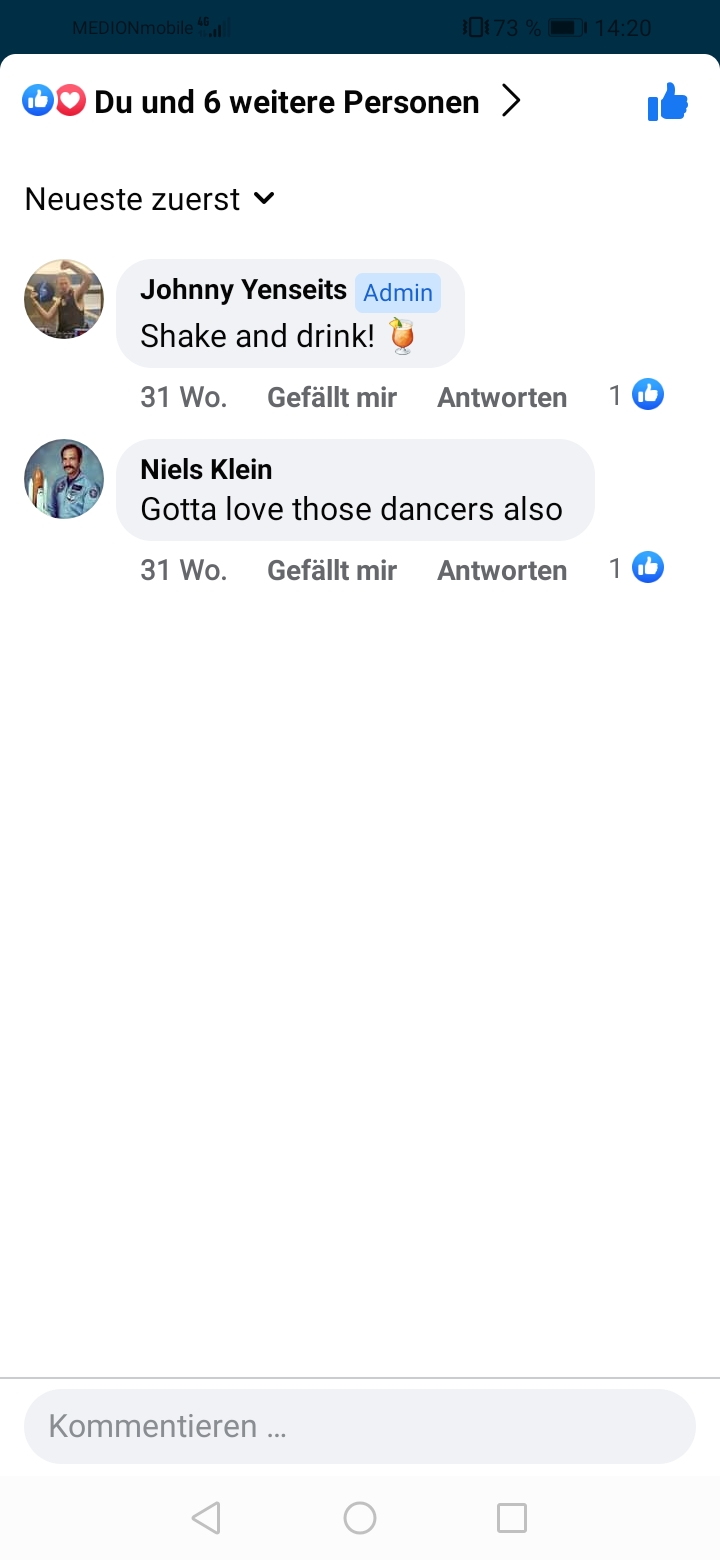
Task: Open the reactions list chevron arrow
Action: (511, 101)
